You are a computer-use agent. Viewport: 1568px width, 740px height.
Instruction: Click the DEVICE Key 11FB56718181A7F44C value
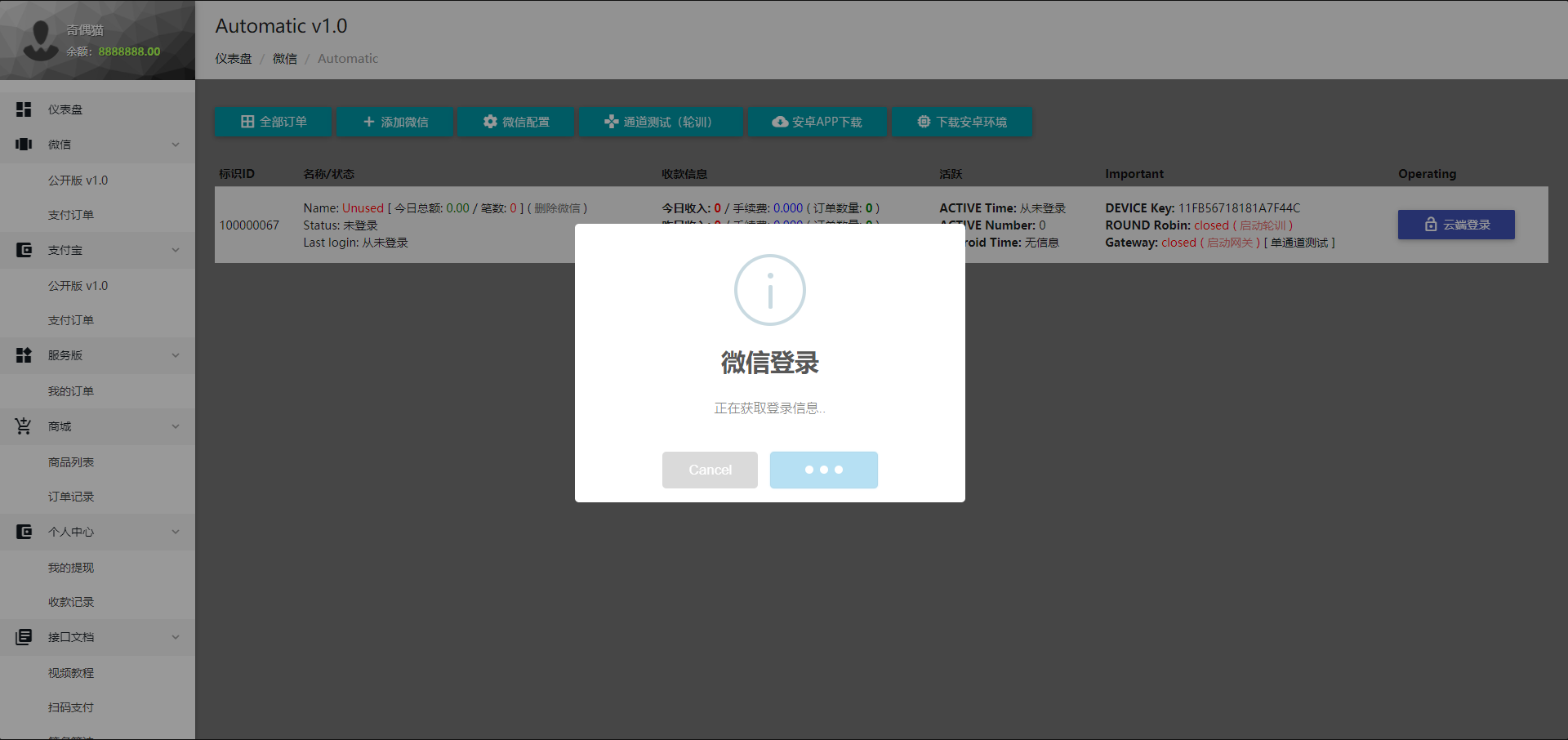1239,208
